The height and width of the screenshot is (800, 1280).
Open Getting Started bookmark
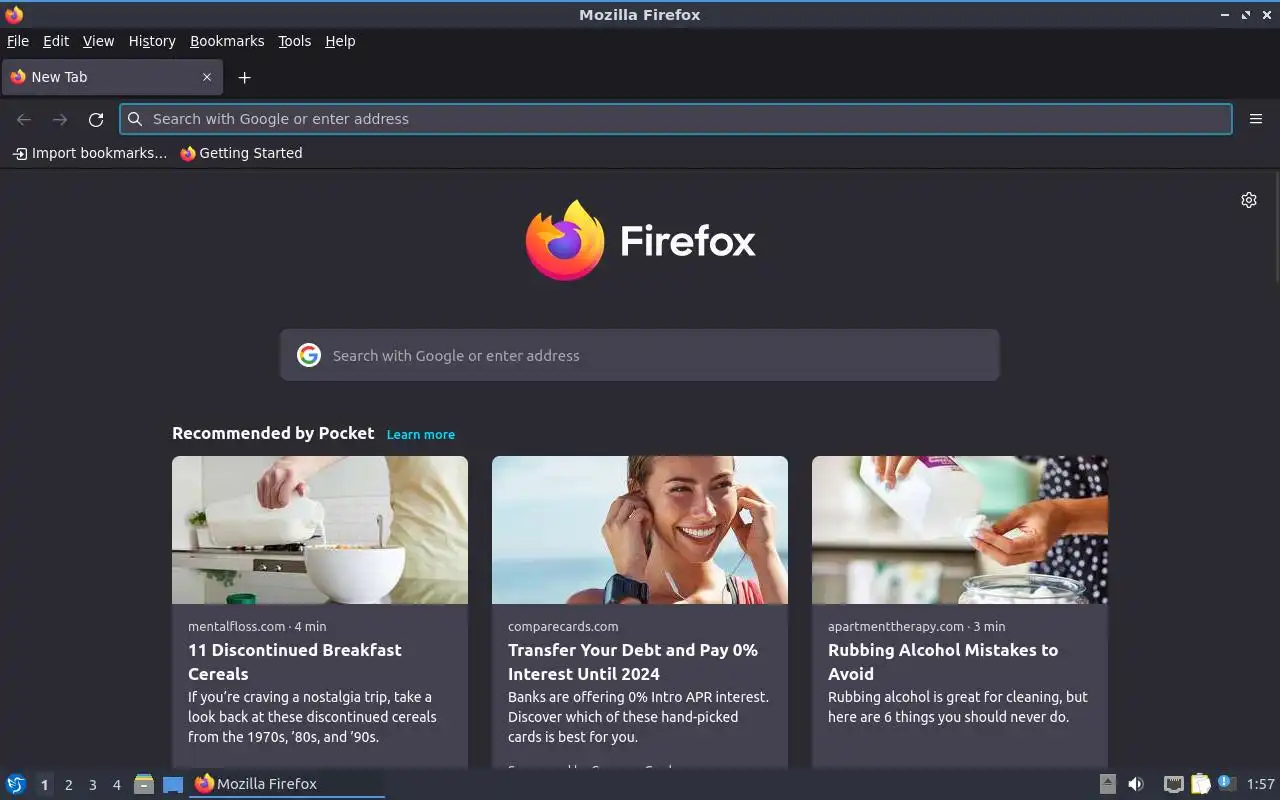pyautogui.click(x=241, y=153)
